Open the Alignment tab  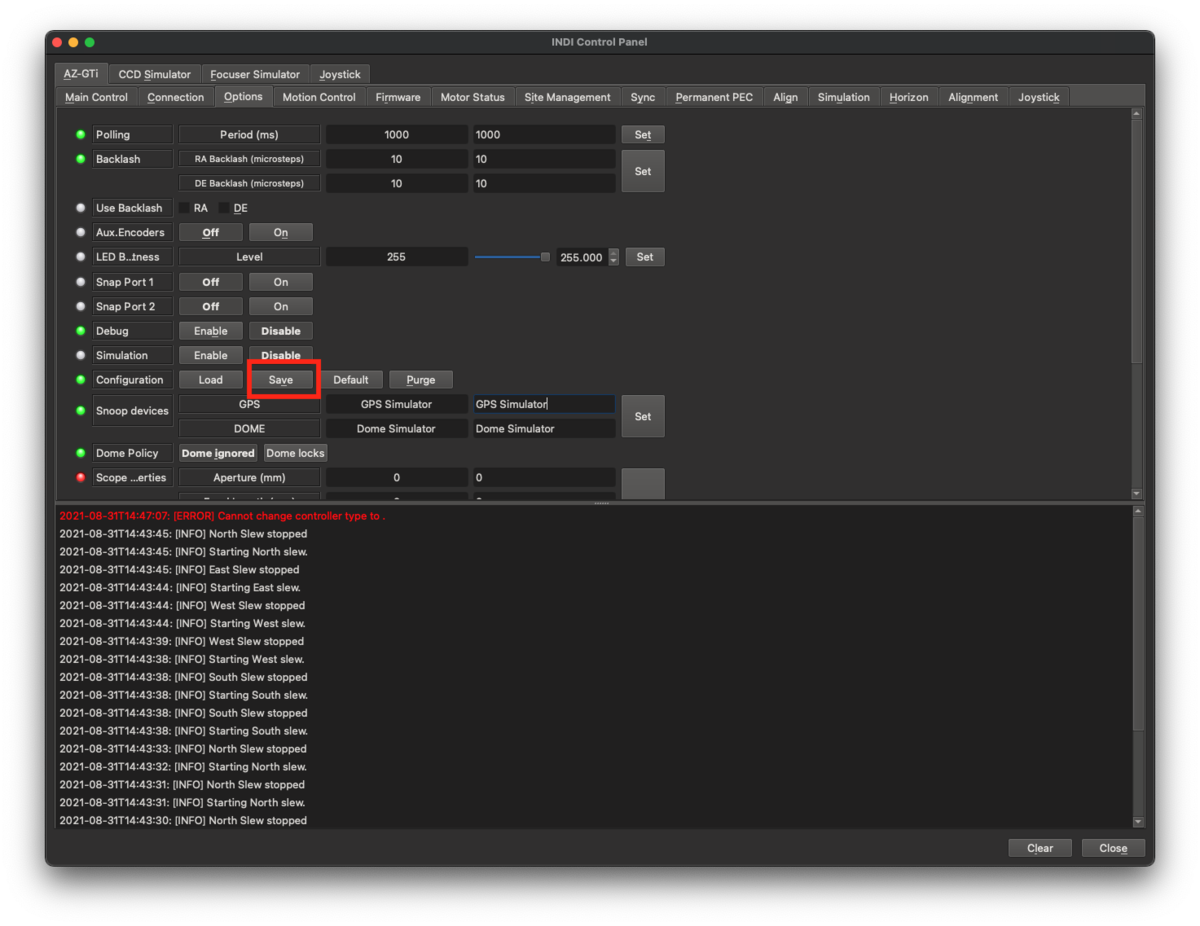973,97
